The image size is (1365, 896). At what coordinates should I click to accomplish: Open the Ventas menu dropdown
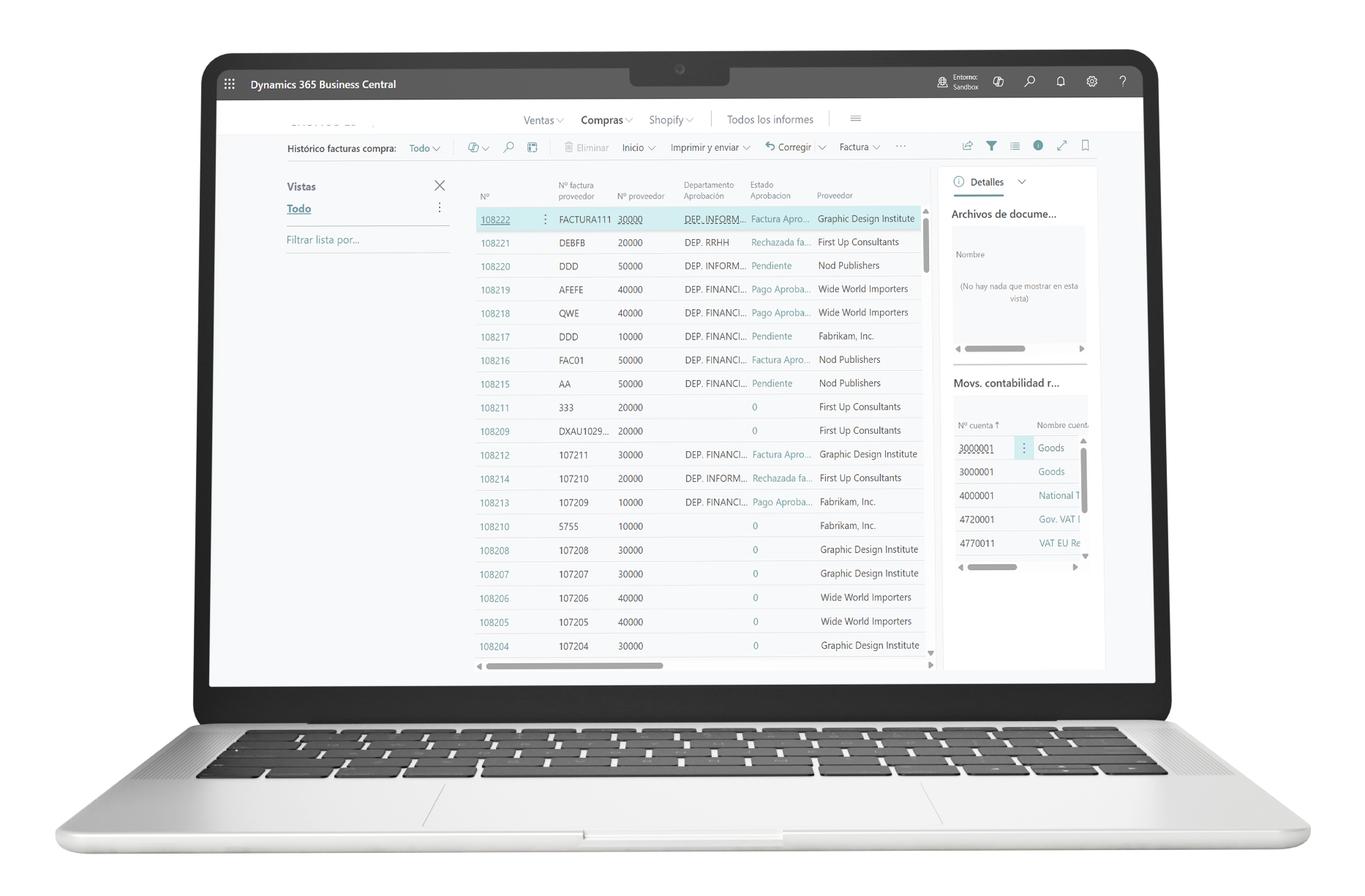point(543,120)
